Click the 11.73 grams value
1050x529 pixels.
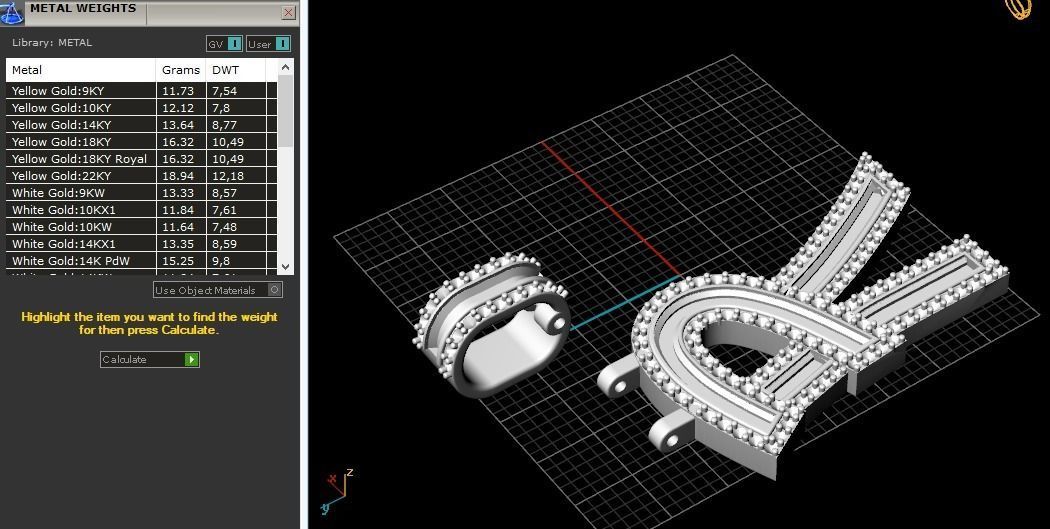[x=178, y=91]
